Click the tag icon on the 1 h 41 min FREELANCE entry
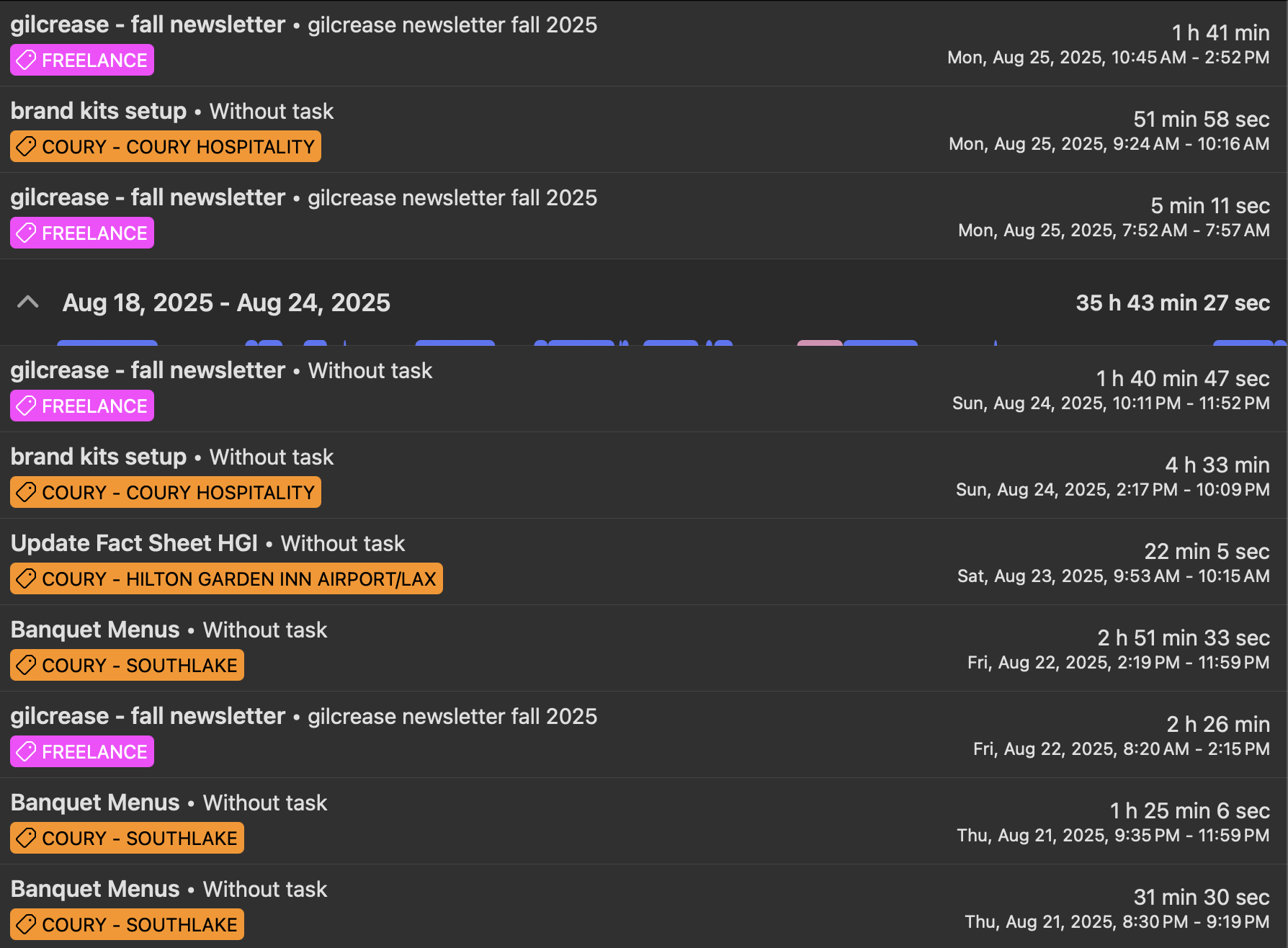Viewport: 1288px width, 948px height. click(x=27, y=61)
